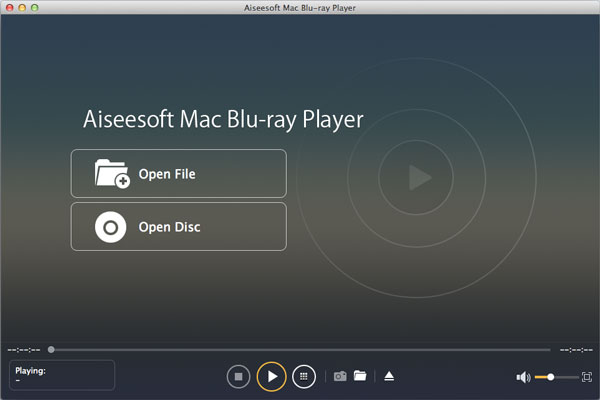This screenshot has height=400, width=600.
Task: Take a snapshot with camera icon
Action: [340, 376]
